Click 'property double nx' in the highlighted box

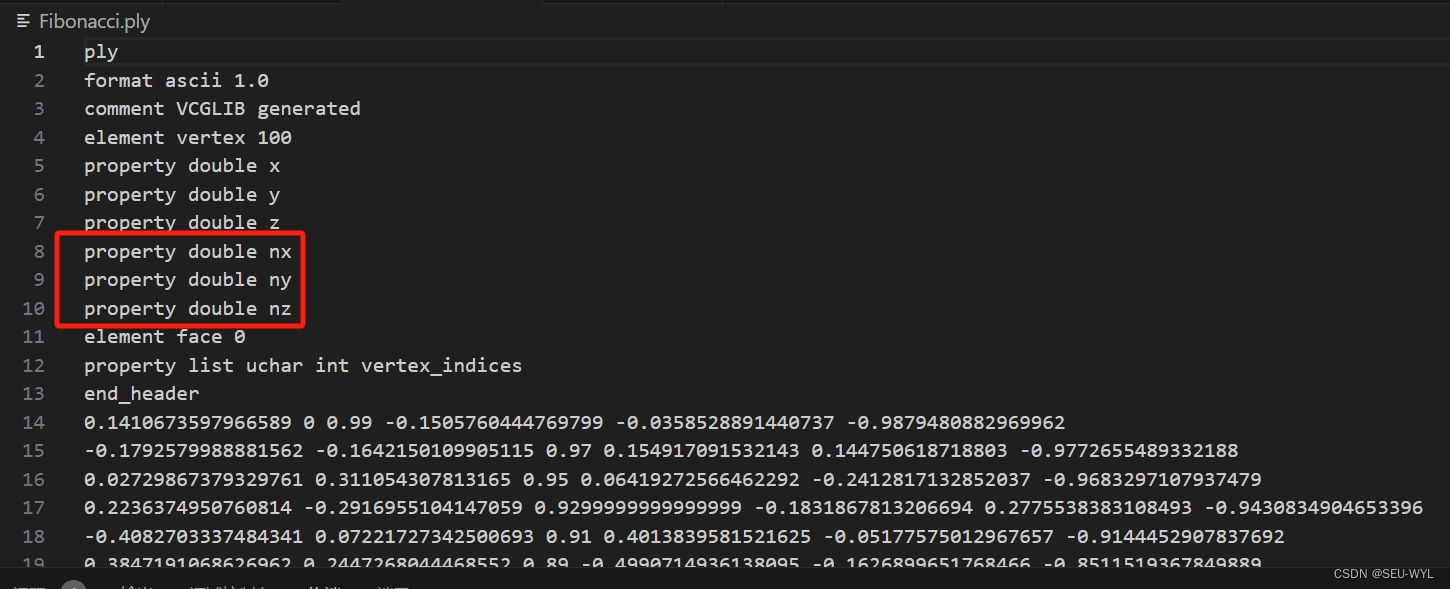188,251
